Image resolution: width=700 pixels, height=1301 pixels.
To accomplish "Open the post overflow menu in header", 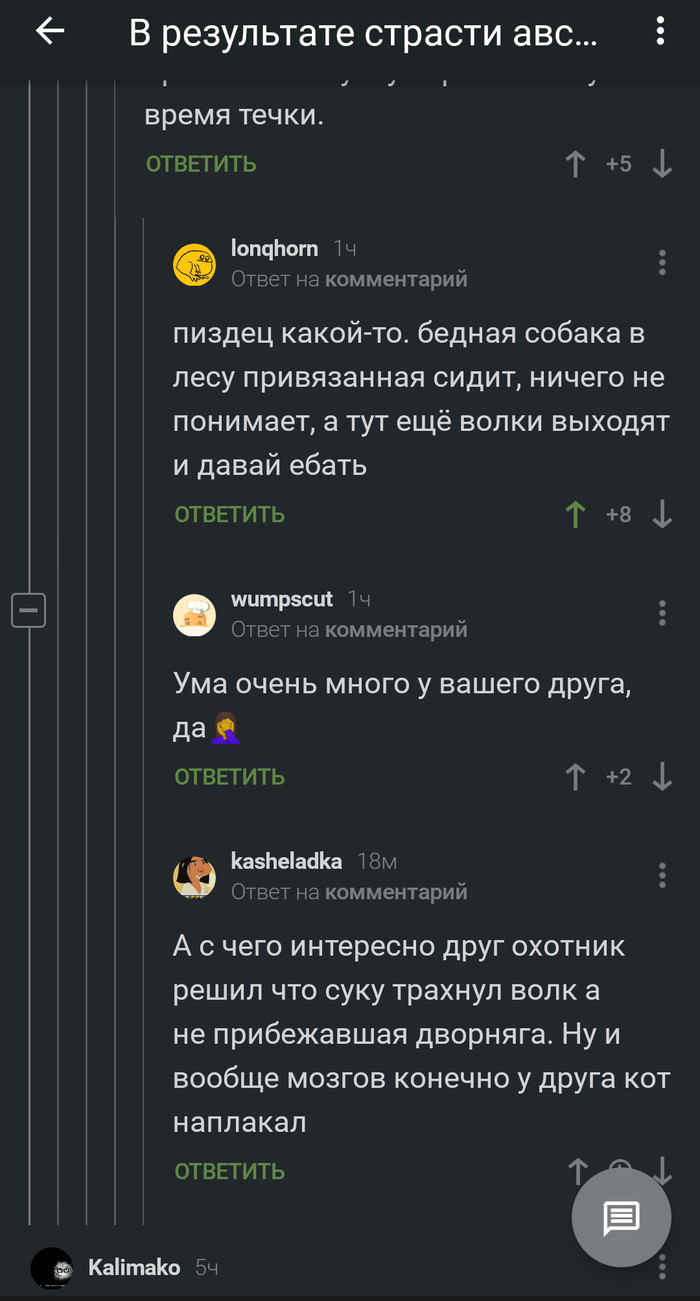I will [660, 32].
